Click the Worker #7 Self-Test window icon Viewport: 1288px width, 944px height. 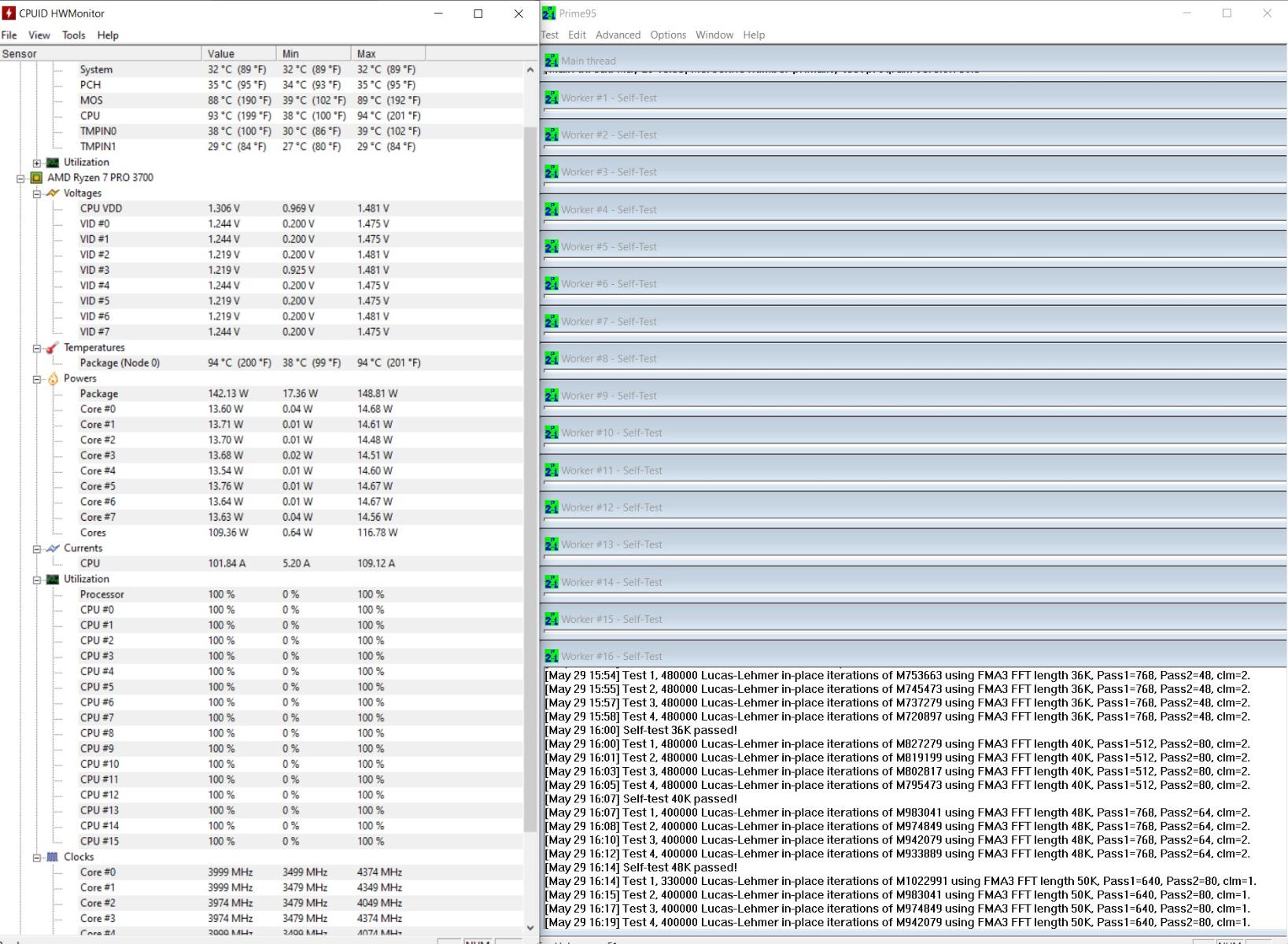coord(552,321)
